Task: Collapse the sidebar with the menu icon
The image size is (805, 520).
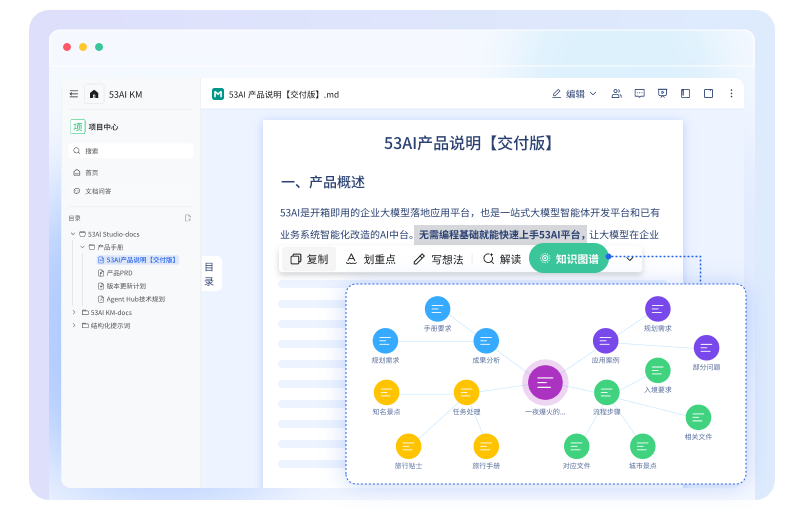Action: pos(74,94)
